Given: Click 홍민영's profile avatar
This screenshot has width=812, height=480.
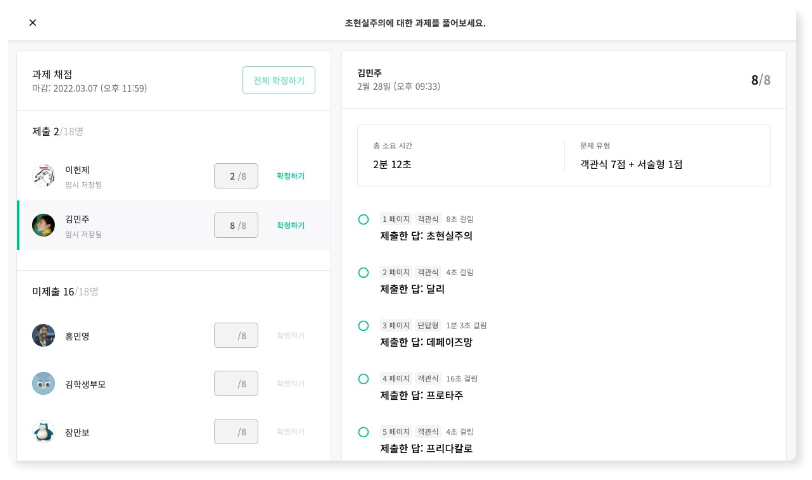Looking at the screenshot, I should coord(44,336).
